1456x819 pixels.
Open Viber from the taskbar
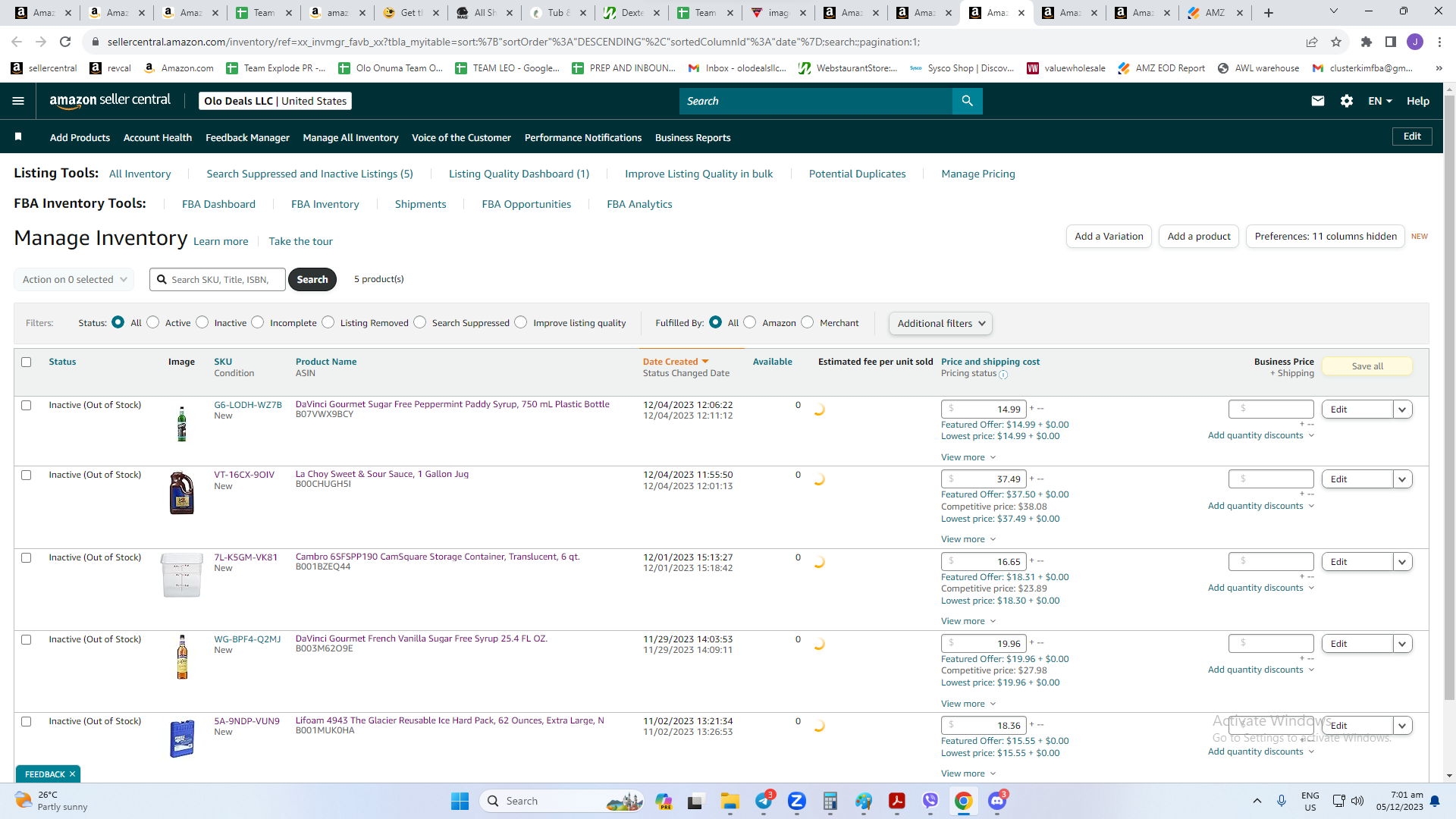930,801
